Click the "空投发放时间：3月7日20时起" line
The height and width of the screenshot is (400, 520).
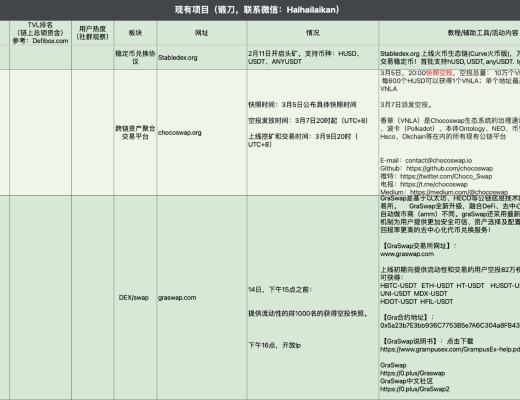(308, 121)
